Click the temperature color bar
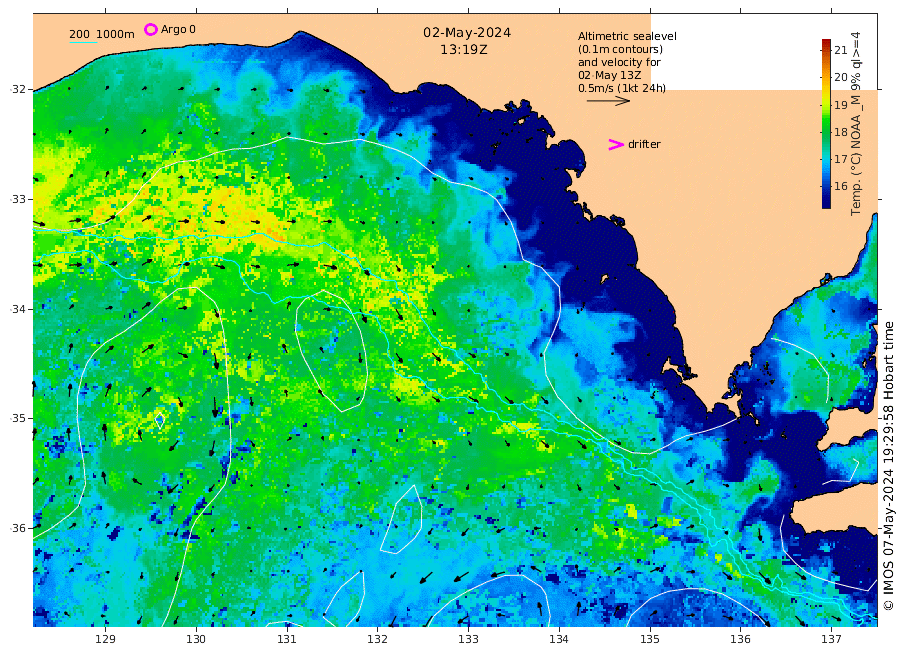The image size is (900, 660). pos(827,123)
